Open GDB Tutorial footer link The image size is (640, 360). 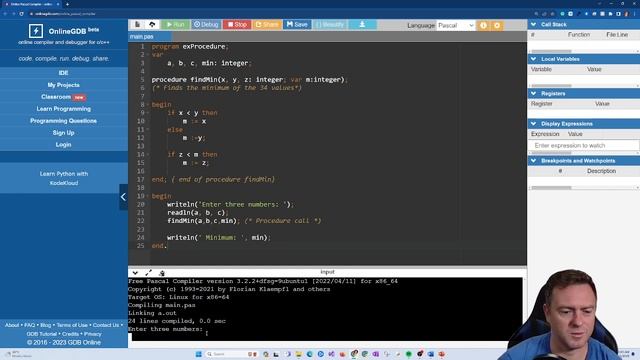click(42, 334)
